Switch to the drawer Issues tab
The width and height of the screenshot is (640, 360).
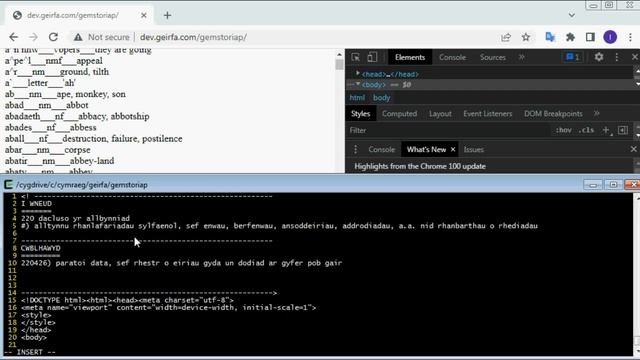tap(473, 149)
